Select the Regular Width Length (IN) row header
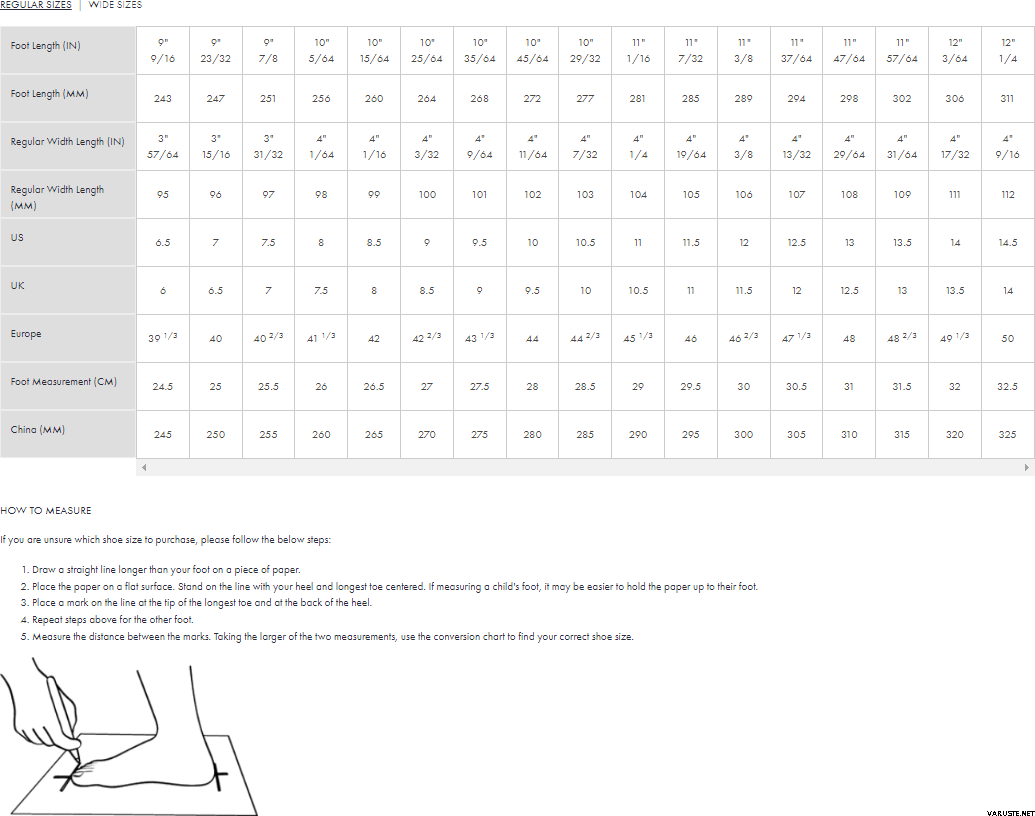The image size is (1035, 816). (68, 142)
